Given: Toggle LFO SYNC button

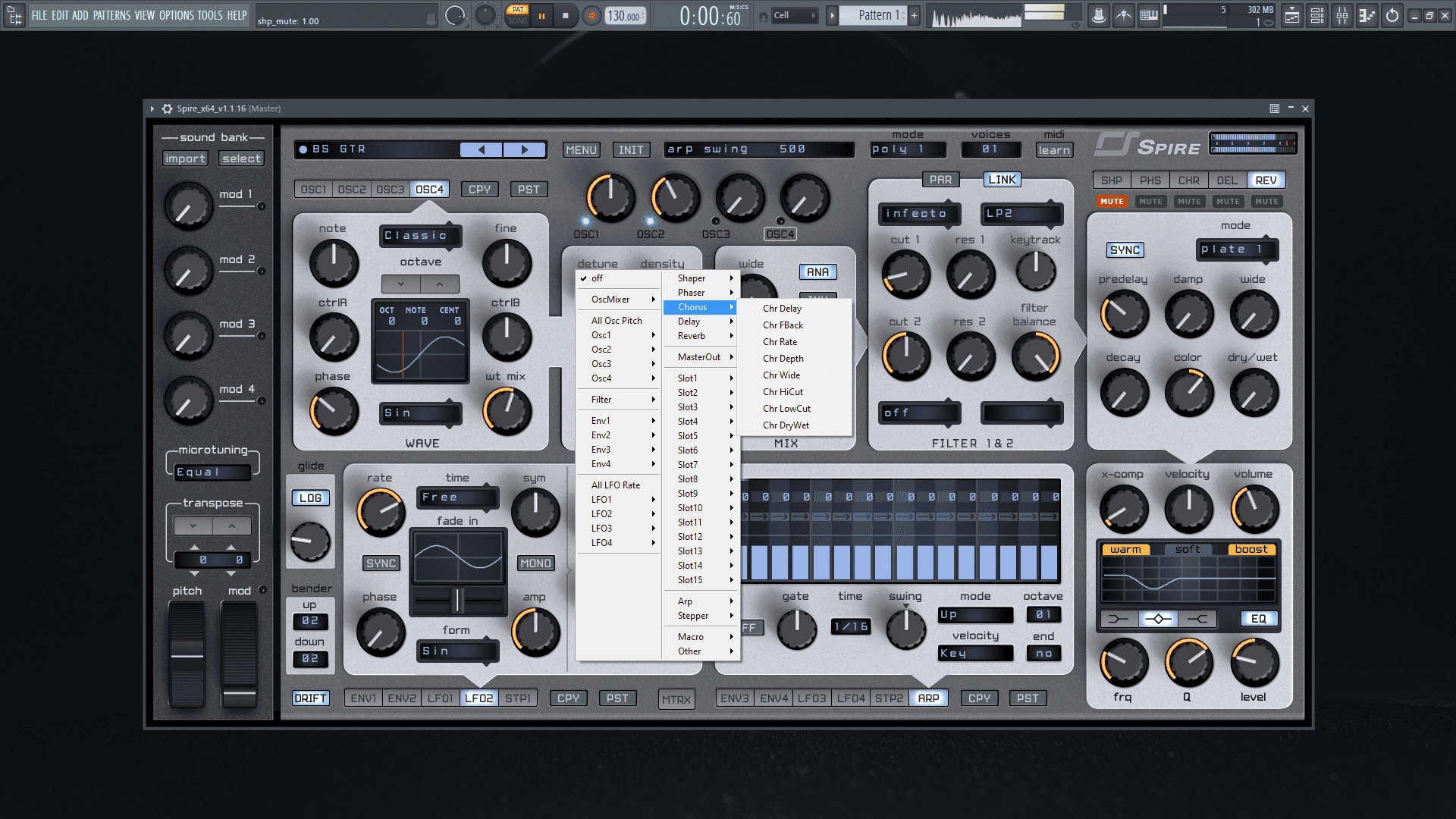Looking at the screenshot, I should coord(381,563).
